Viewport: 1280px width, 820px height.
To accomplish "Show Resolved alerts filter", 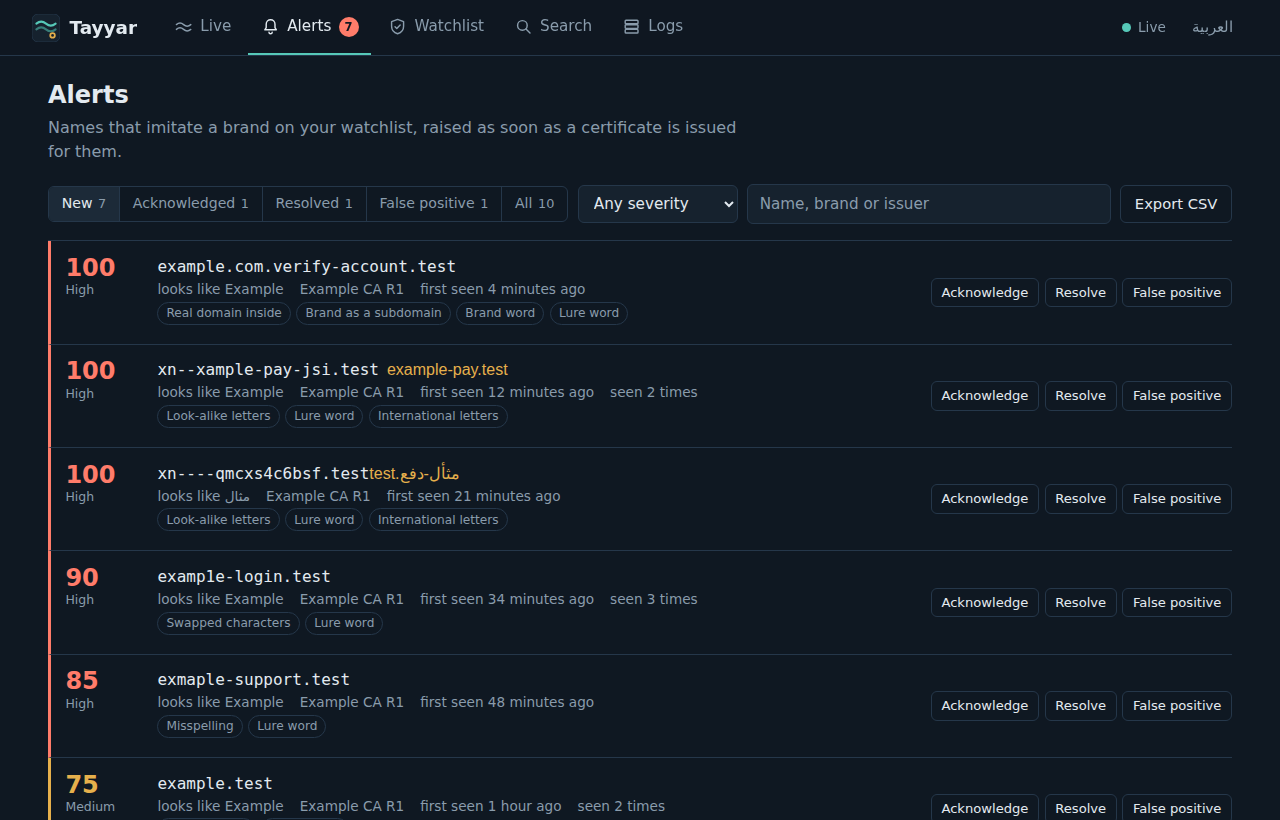I will (314, 204).
